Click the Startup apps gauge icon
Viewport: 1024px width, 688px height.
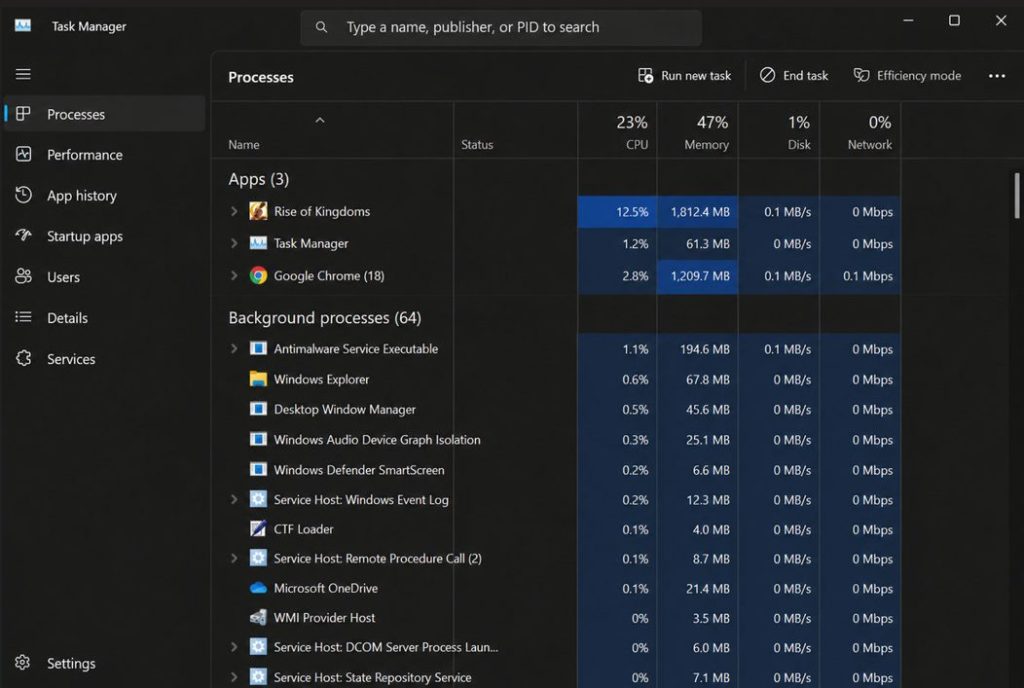24,235
